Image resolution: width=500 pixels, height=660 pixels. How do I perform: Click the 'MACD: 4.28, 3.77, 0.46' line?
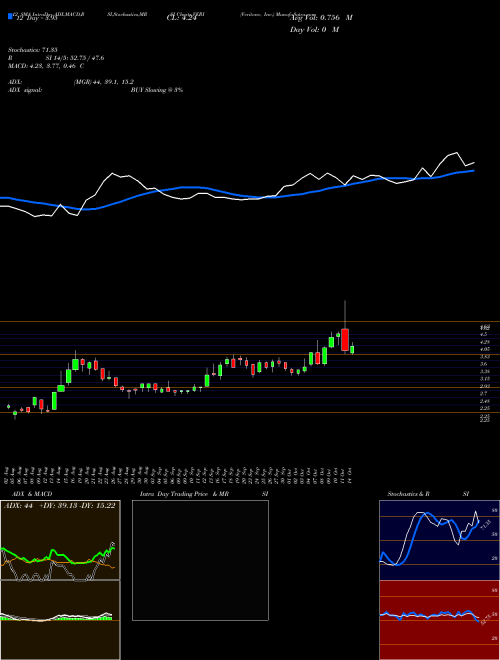(45, 66)
